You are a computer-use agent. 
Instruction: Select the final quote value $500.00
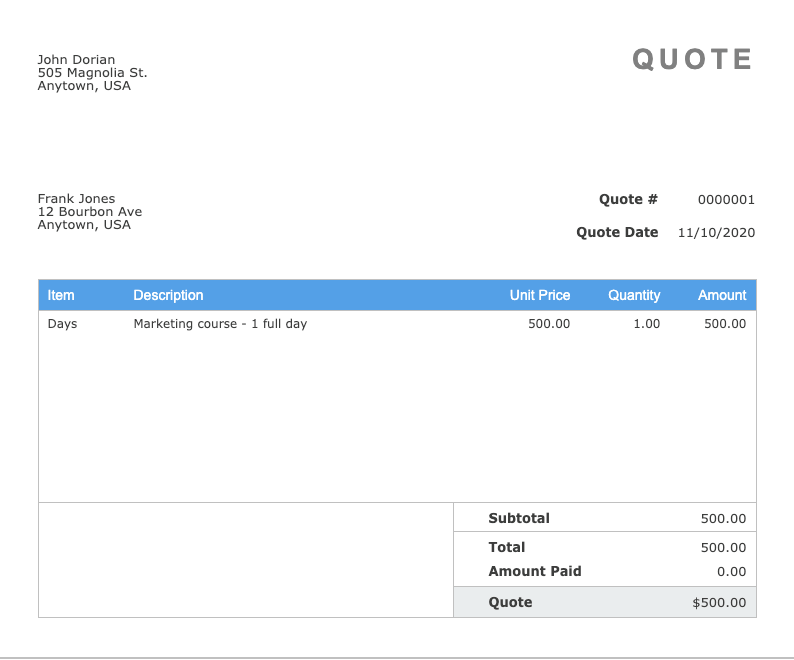720,603
